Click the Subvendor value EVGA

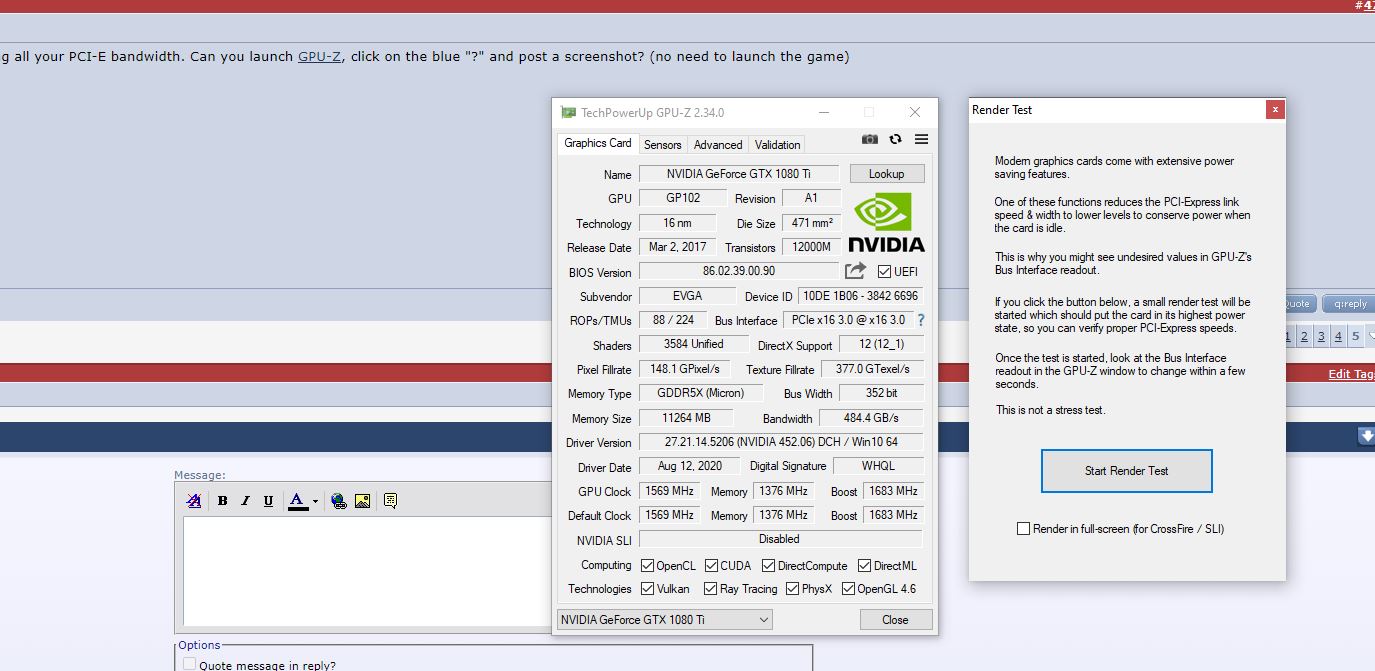(687, 296)
